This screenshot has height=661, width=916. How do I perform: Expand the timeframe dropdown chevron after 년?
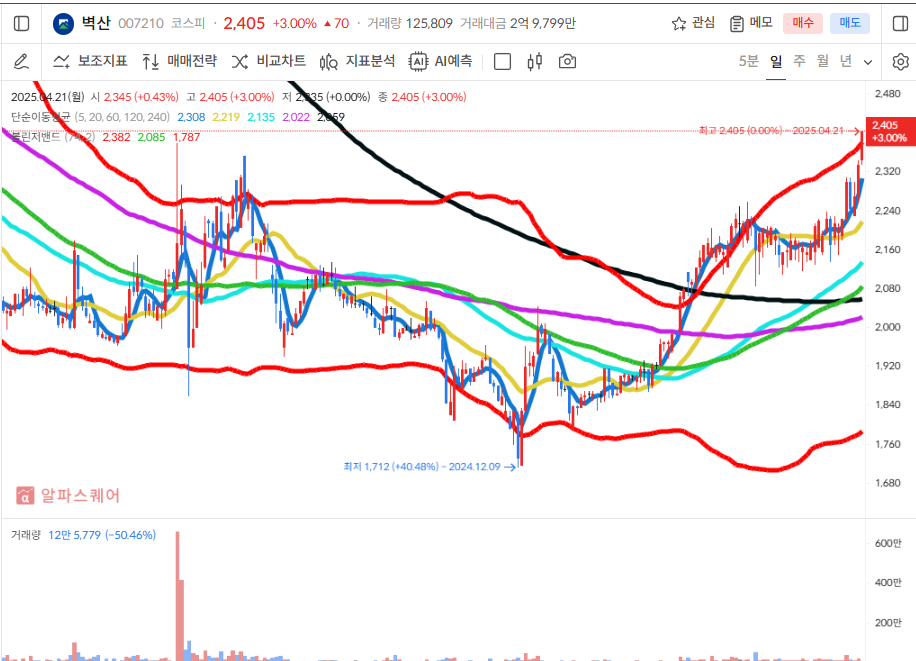tap(868, 62)
